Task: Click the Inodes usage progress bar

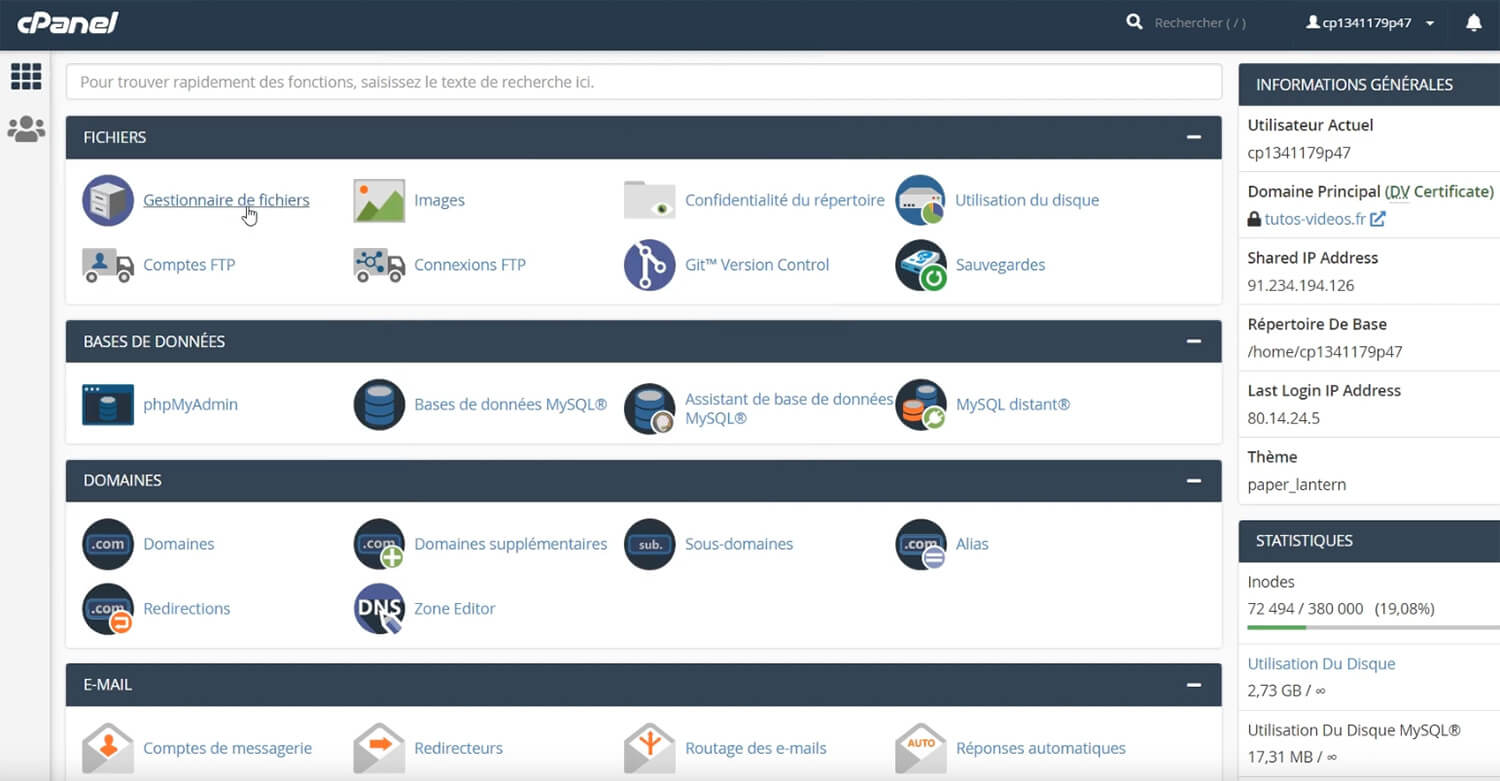Action: [x=1374, y=627]
